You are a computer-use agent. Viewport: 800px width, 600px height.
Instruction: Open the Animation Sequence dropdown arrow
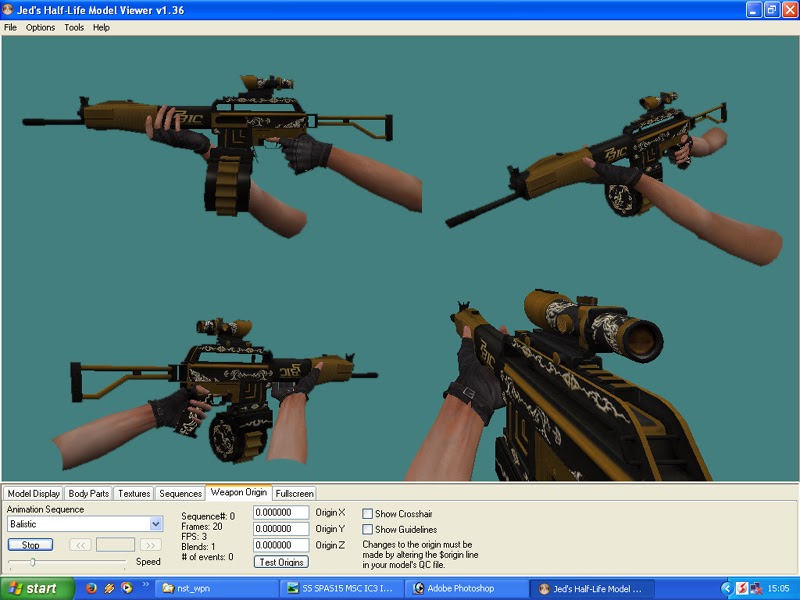coord(156,523)
